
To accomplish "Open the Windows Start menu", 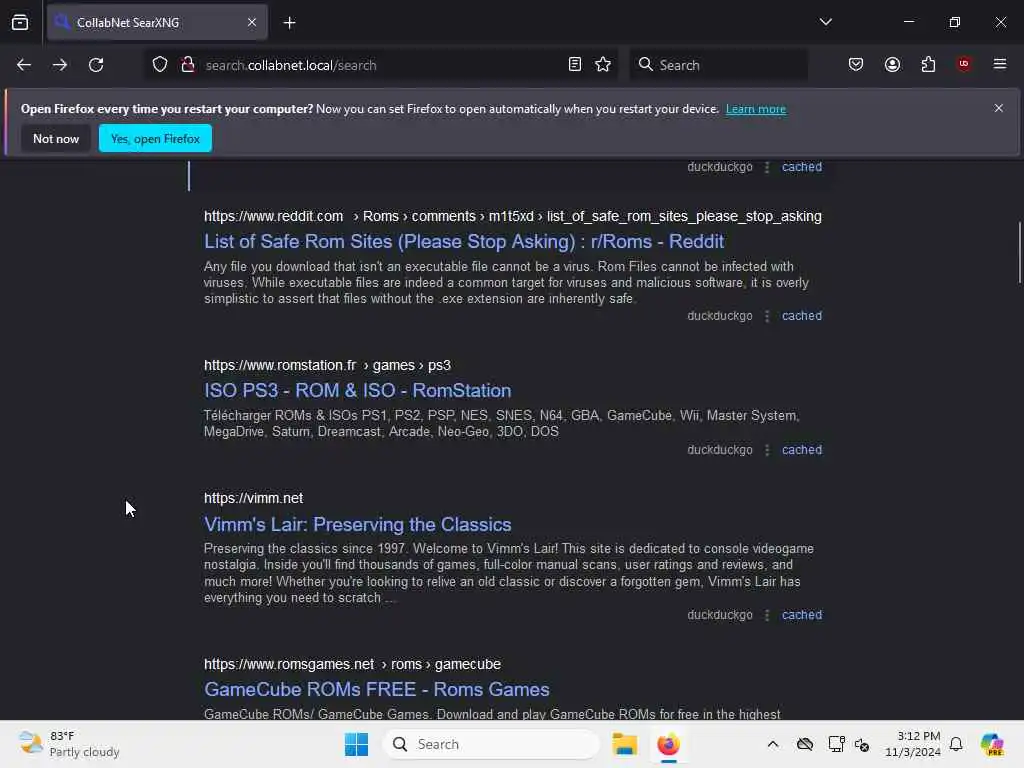I will tap(357, 744).
